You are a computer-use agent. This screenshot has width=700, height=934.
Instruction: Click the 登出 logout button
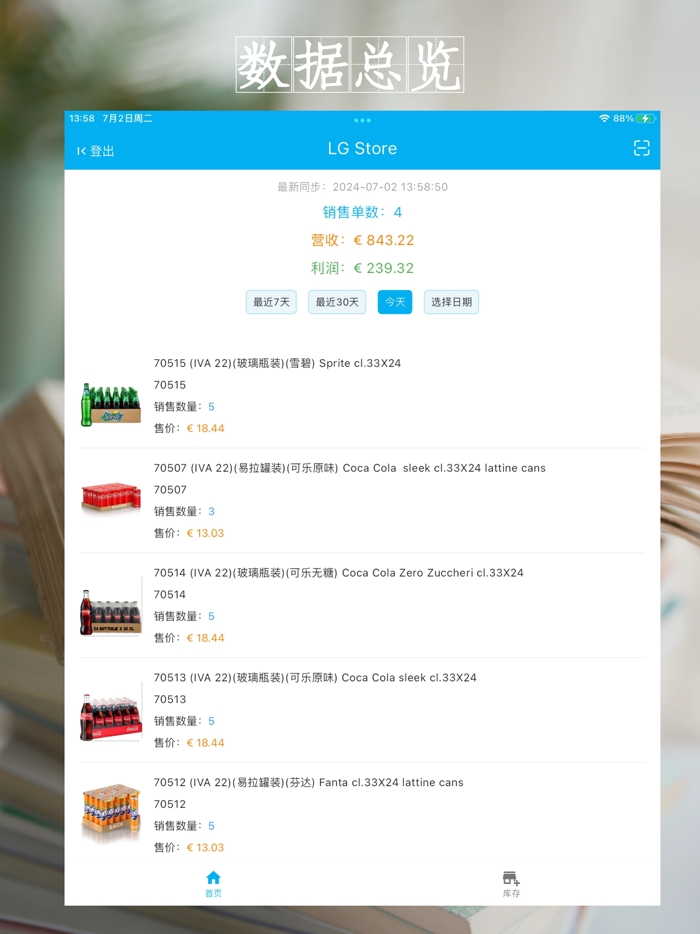point(95,151)
